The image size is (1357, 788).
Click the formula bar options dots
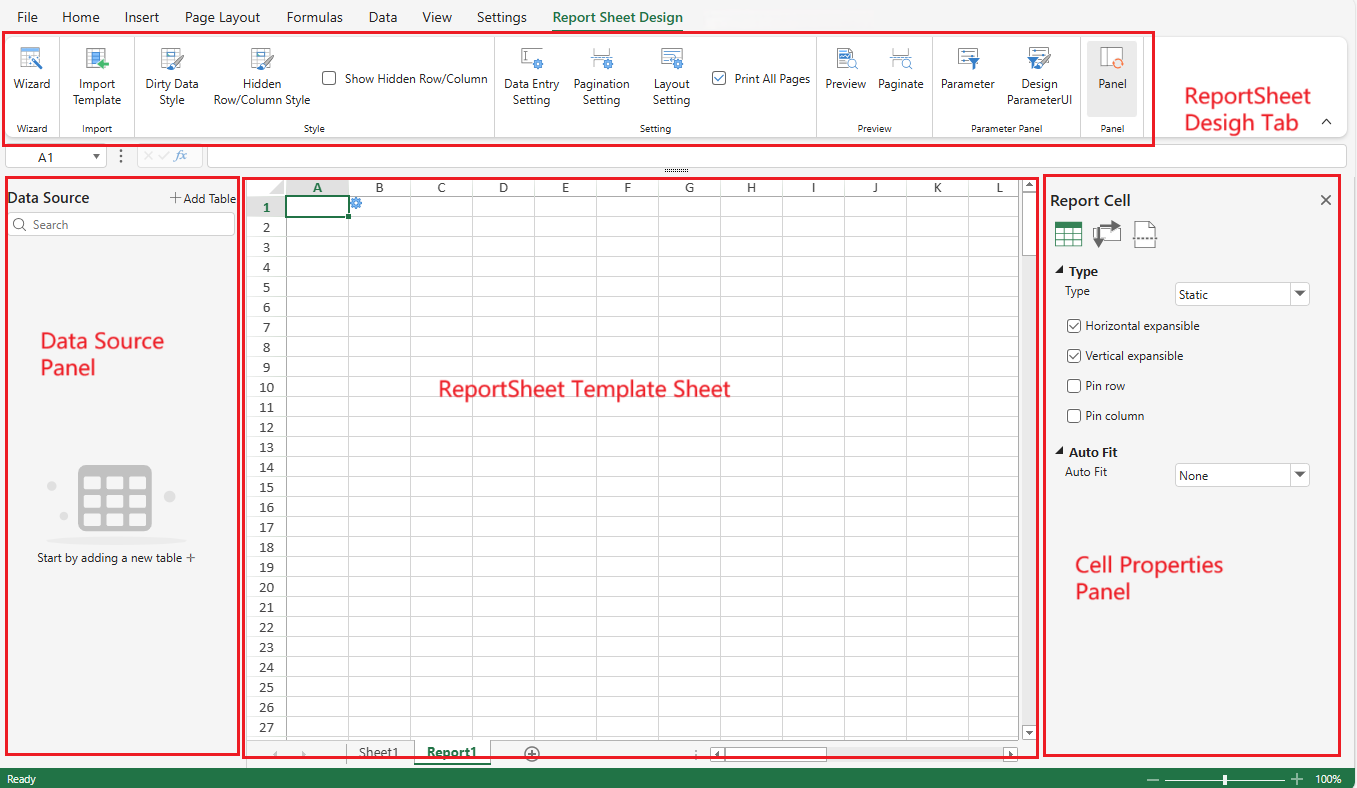click(121, 156)
